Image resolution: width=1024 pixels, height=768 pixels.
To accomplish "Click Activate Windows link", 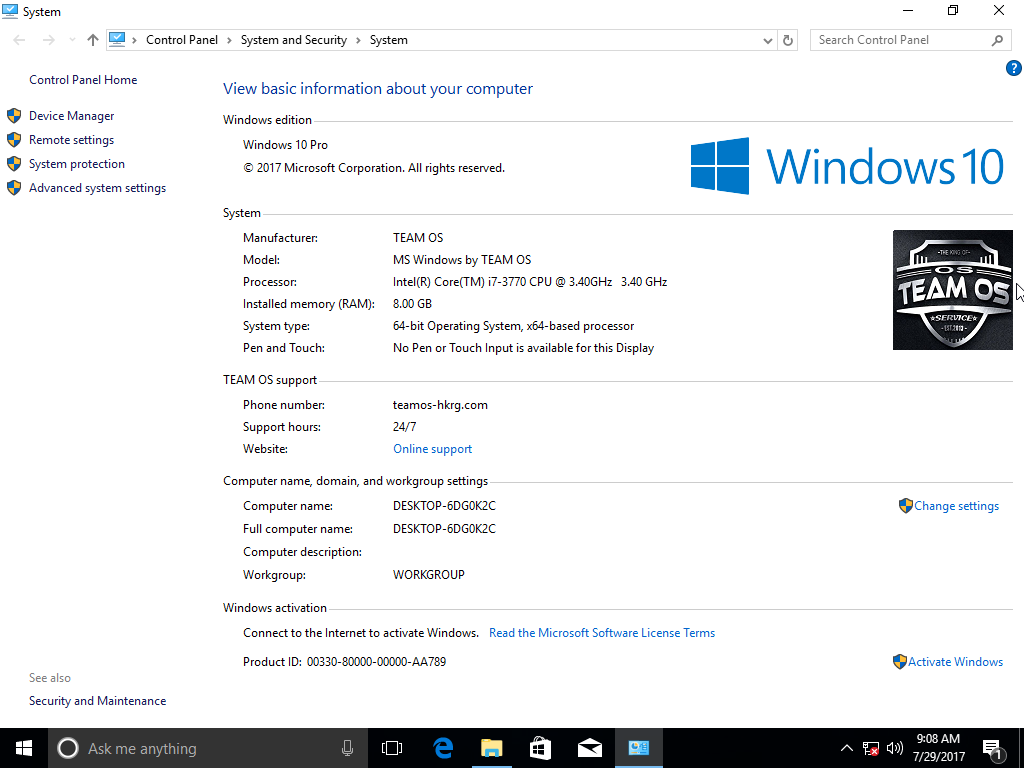I will point(955,662).
